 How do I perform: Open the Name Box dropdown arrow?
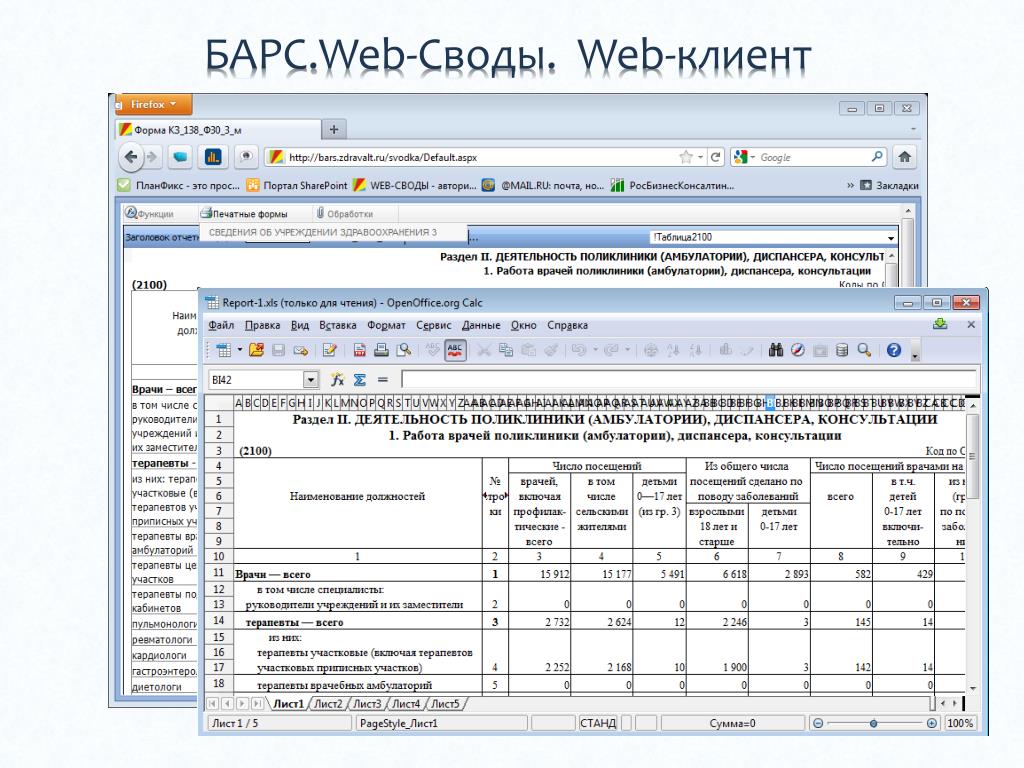311,379
